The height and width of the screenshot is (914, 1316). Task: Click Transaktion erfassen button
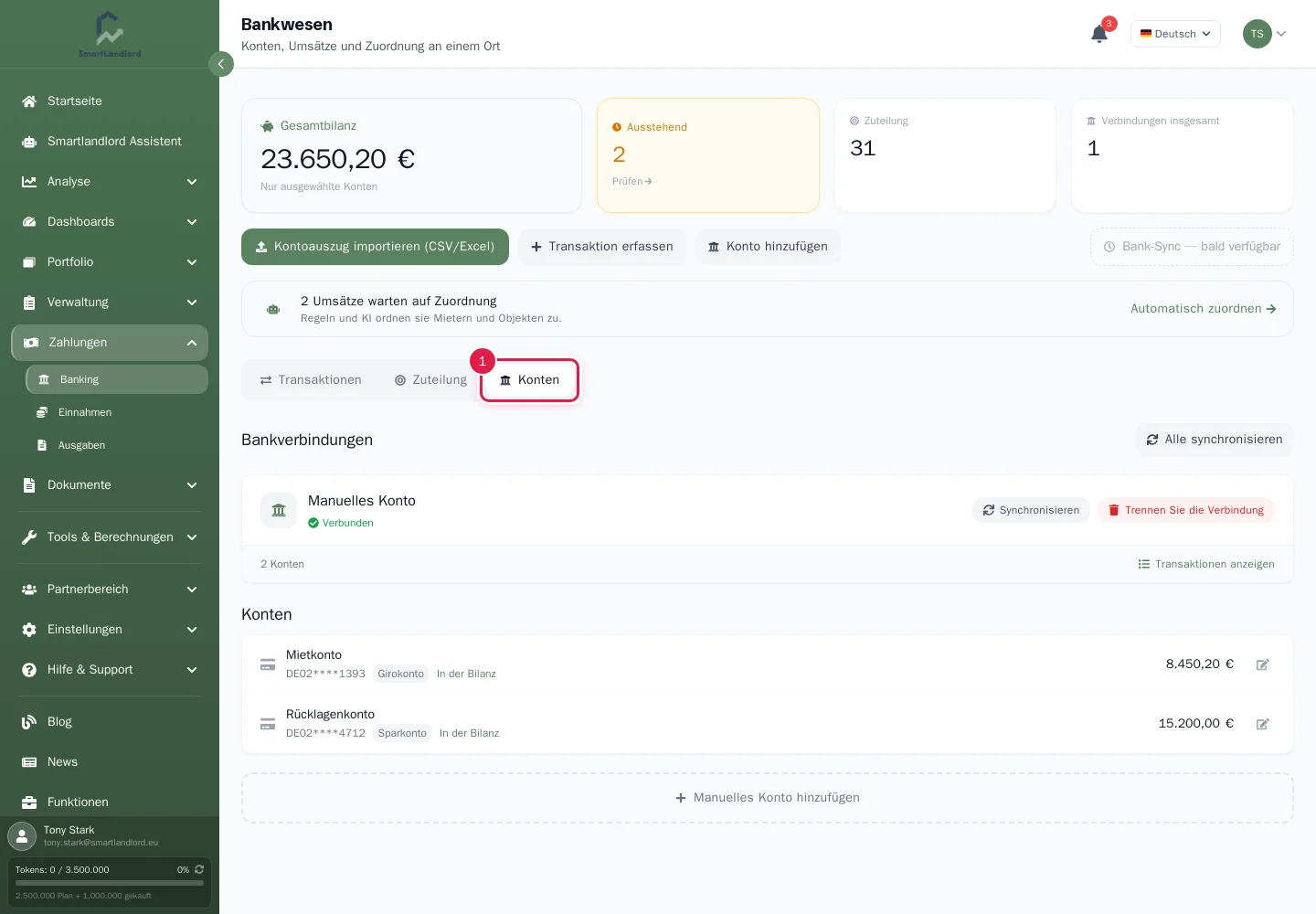point(602,247)
